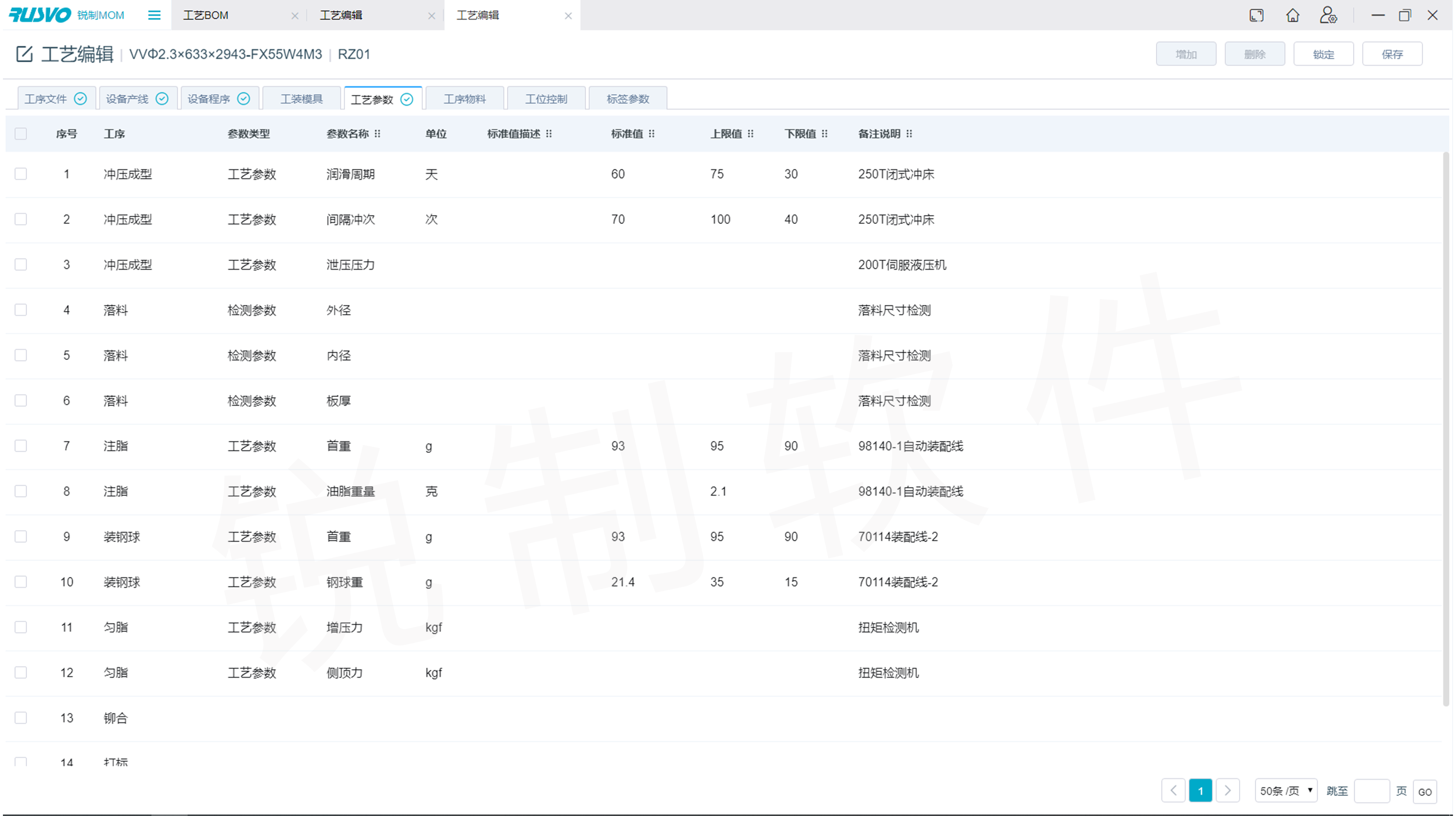This screenshot has width=1456, height=816.
Task: Click the jump-to page input field
Action: [1372, 791]
